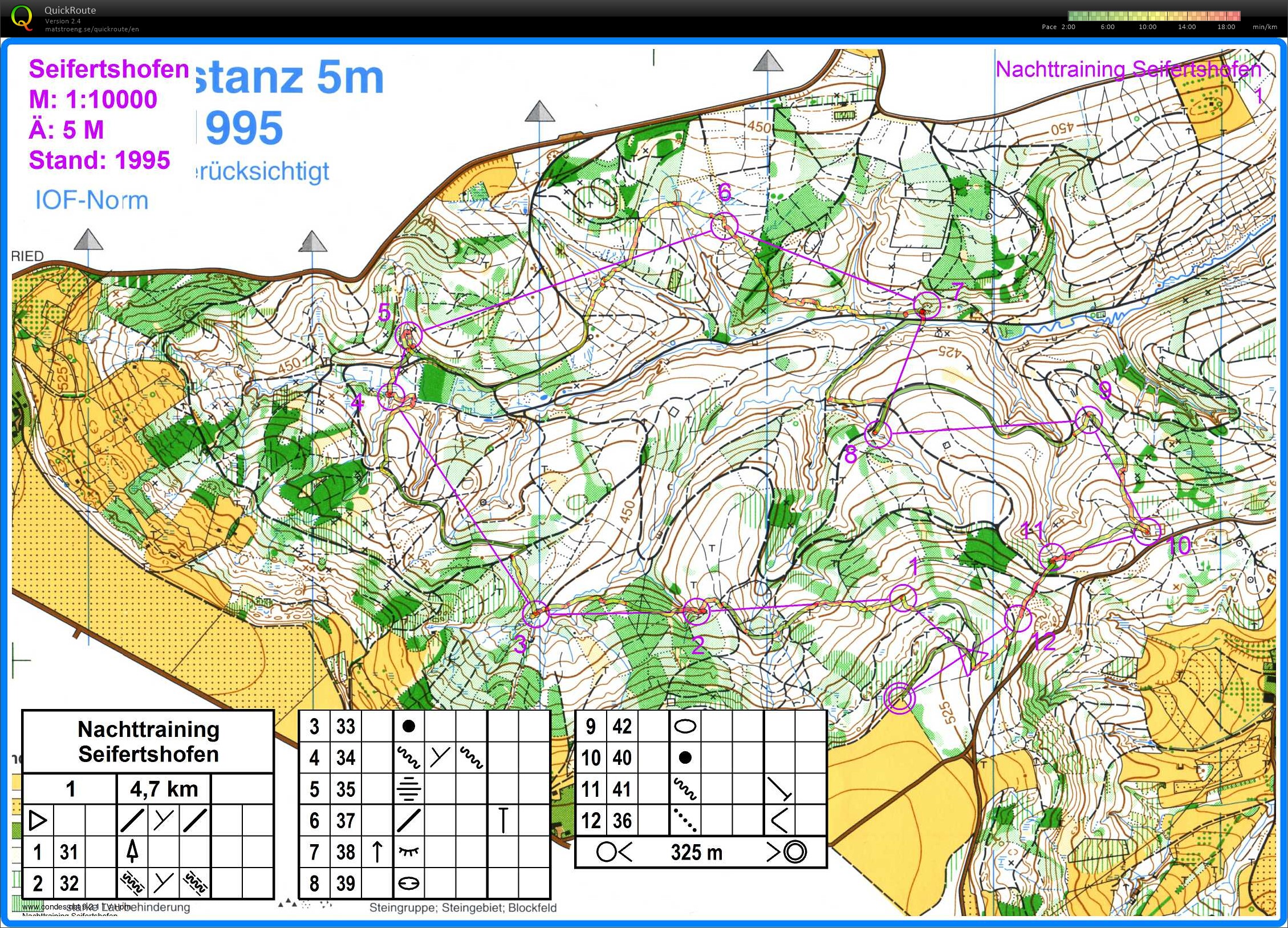
Task: Click the finish symbol beside 325 m
Action: 795,852
